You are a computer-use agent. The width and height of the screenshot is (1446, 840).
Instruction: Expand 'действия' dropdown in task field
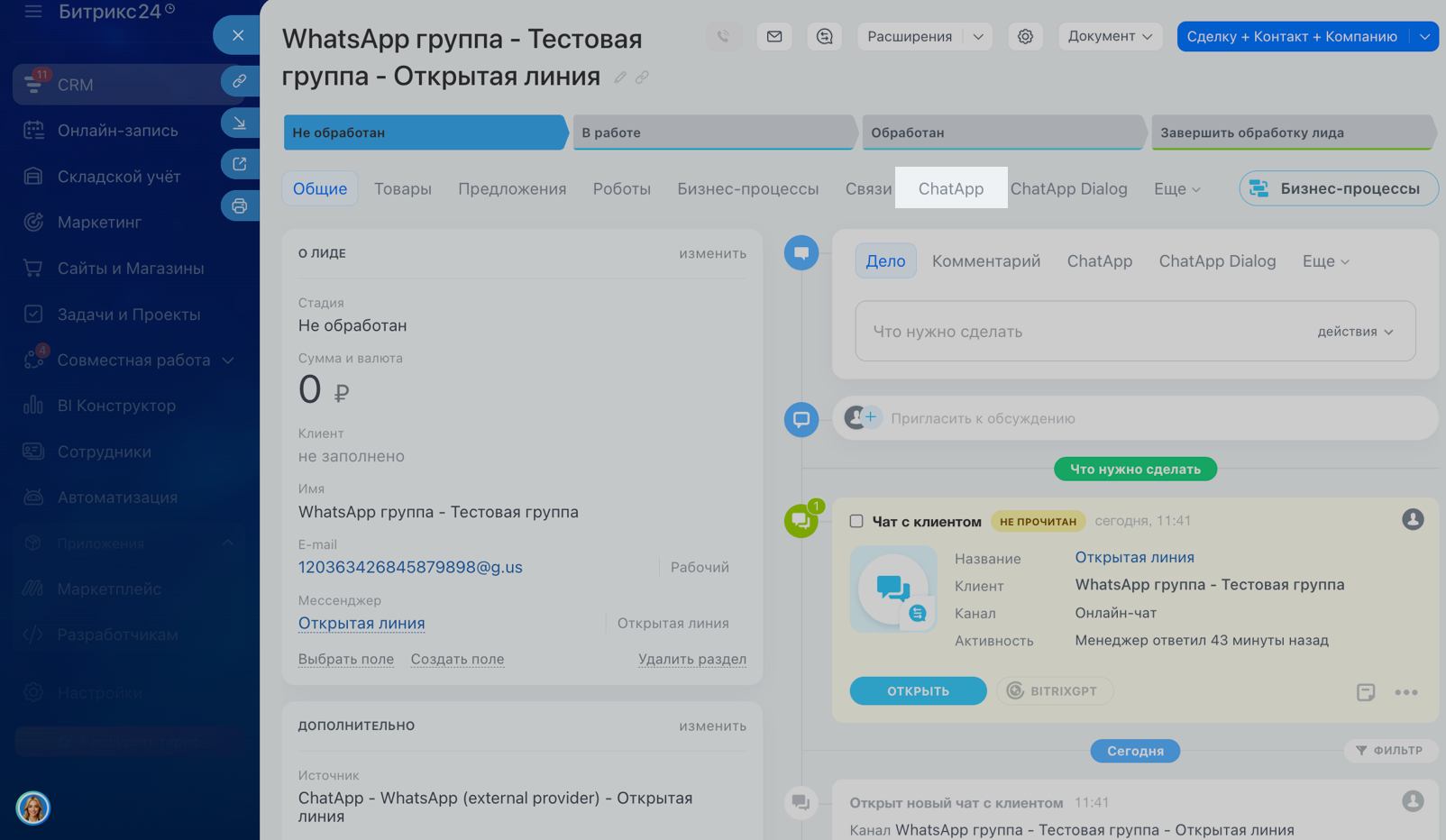point(1355,332)
